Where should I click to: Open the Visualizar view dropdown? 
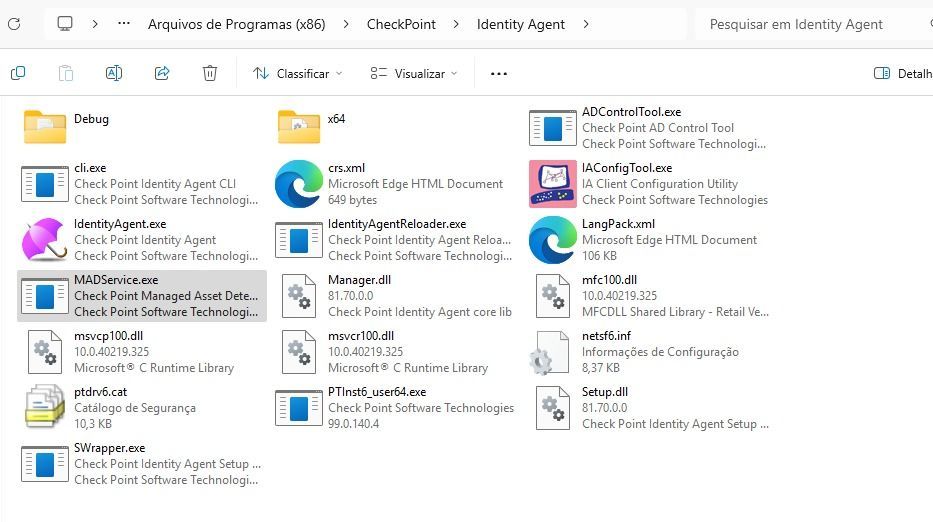pyautogui.click(x=413, y=73)
